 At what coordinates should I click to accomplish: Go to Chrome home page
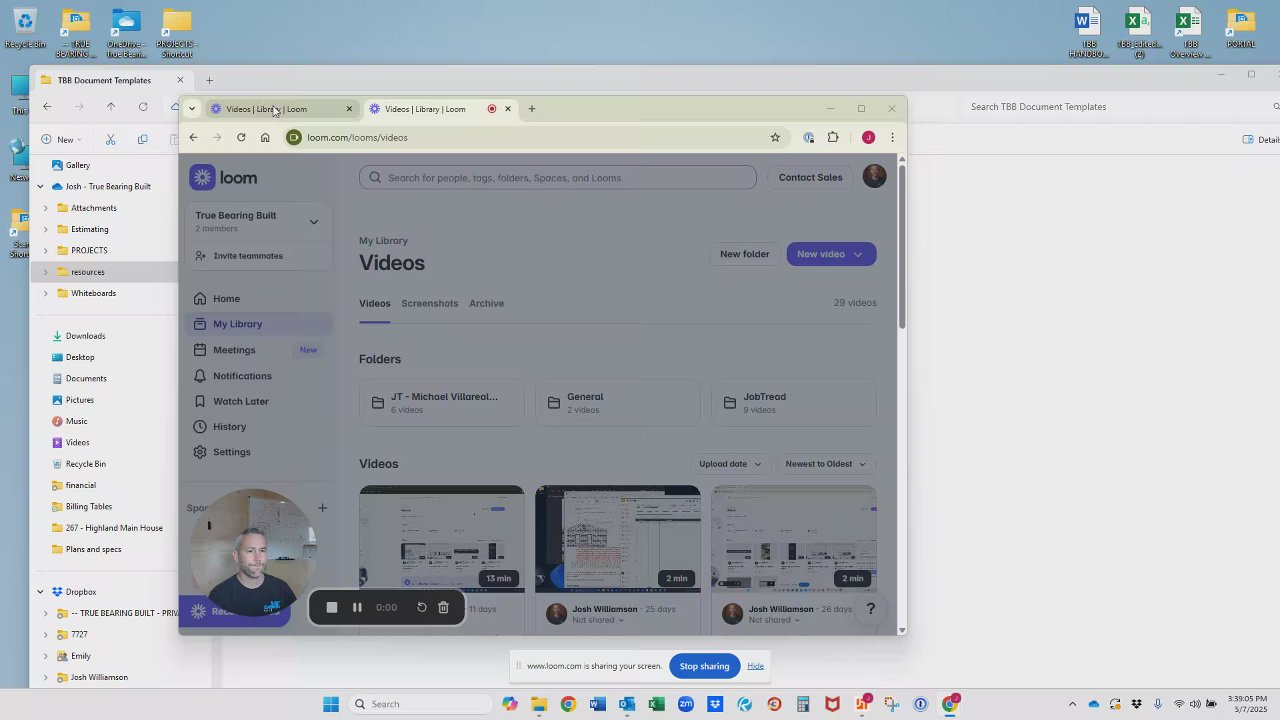click(265, 138)
